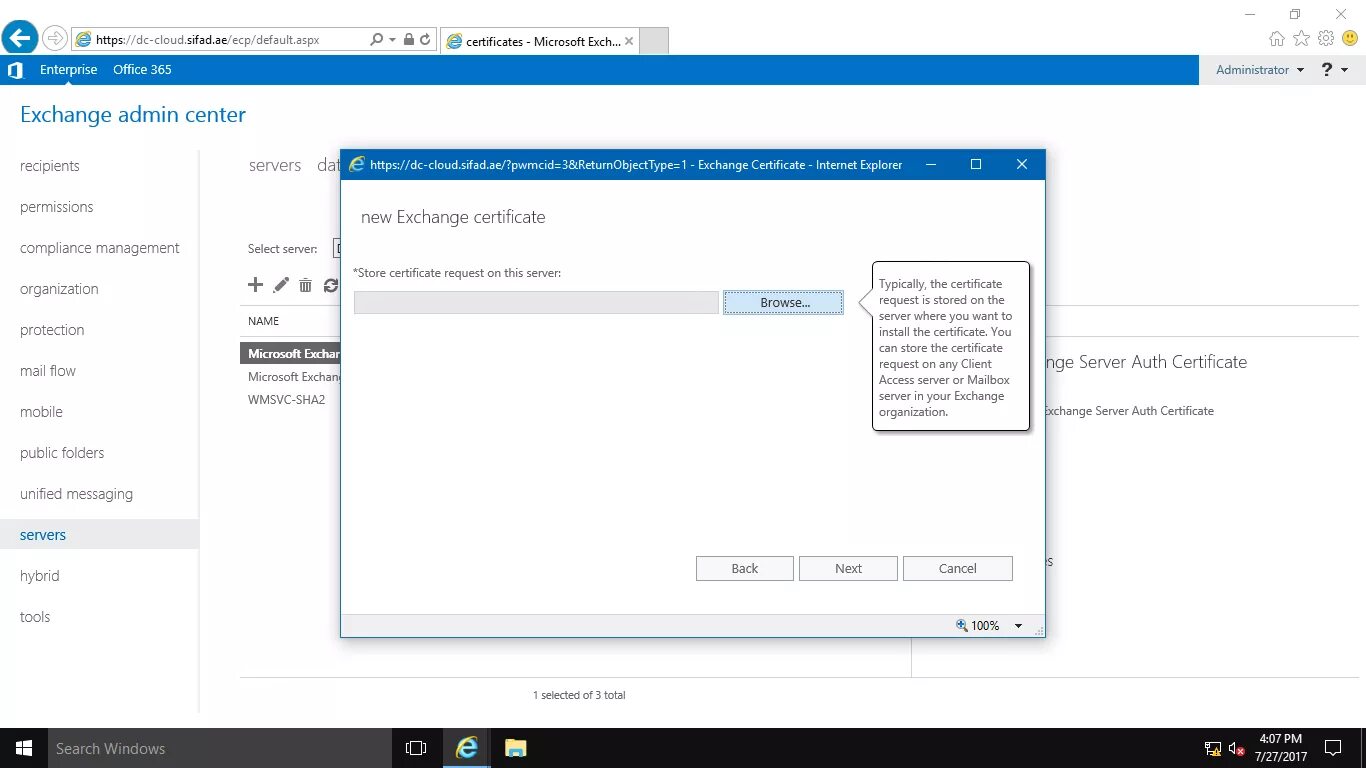This screenshot has height=768, width=1366.
Task: Click the address bar URL field
Action: click(x=220, y=40)
